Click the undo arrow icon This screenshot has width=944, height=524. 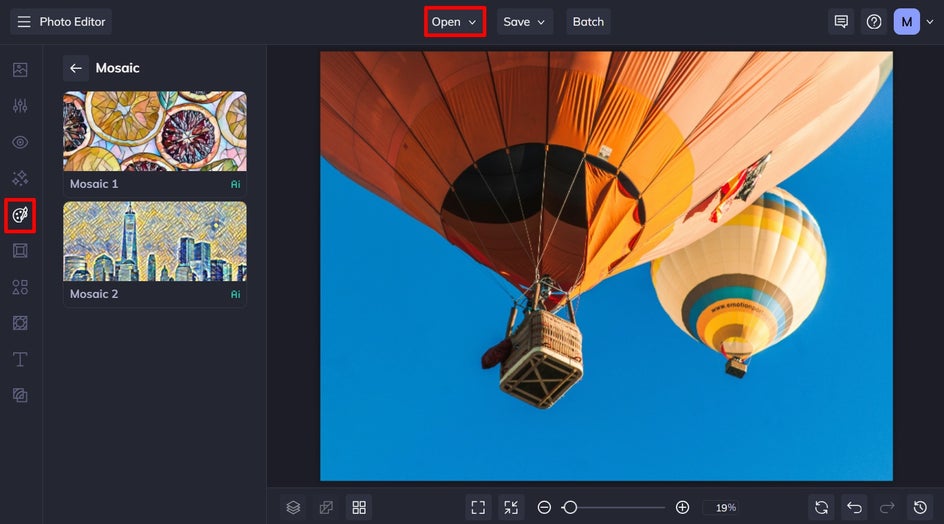point(854,508)
